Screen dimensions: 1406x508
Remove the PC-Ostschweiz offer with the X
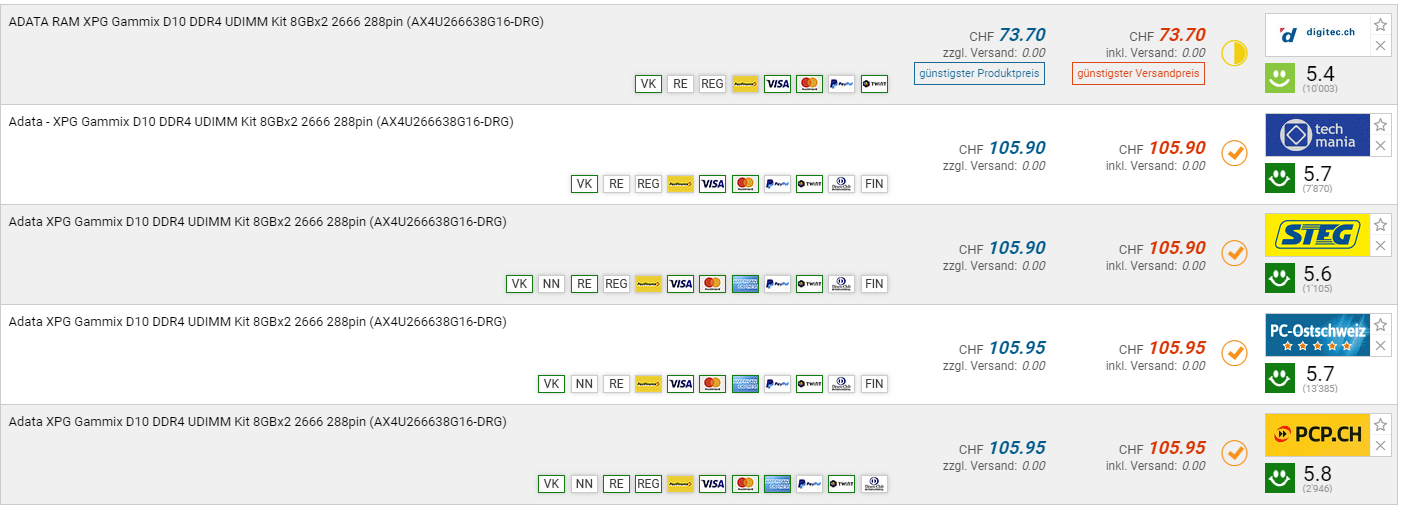click(x=1380, y=346)
